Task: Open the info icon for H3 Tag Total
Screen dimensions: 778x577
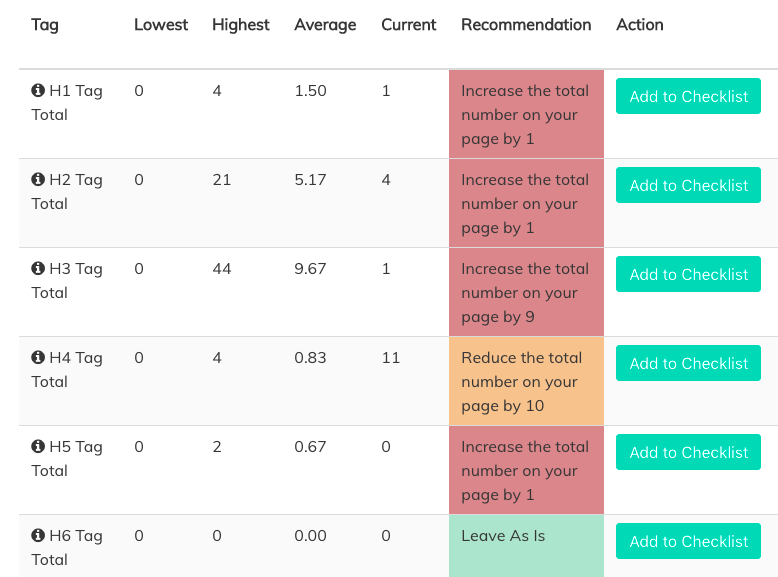Action: (x=38, y=269)
